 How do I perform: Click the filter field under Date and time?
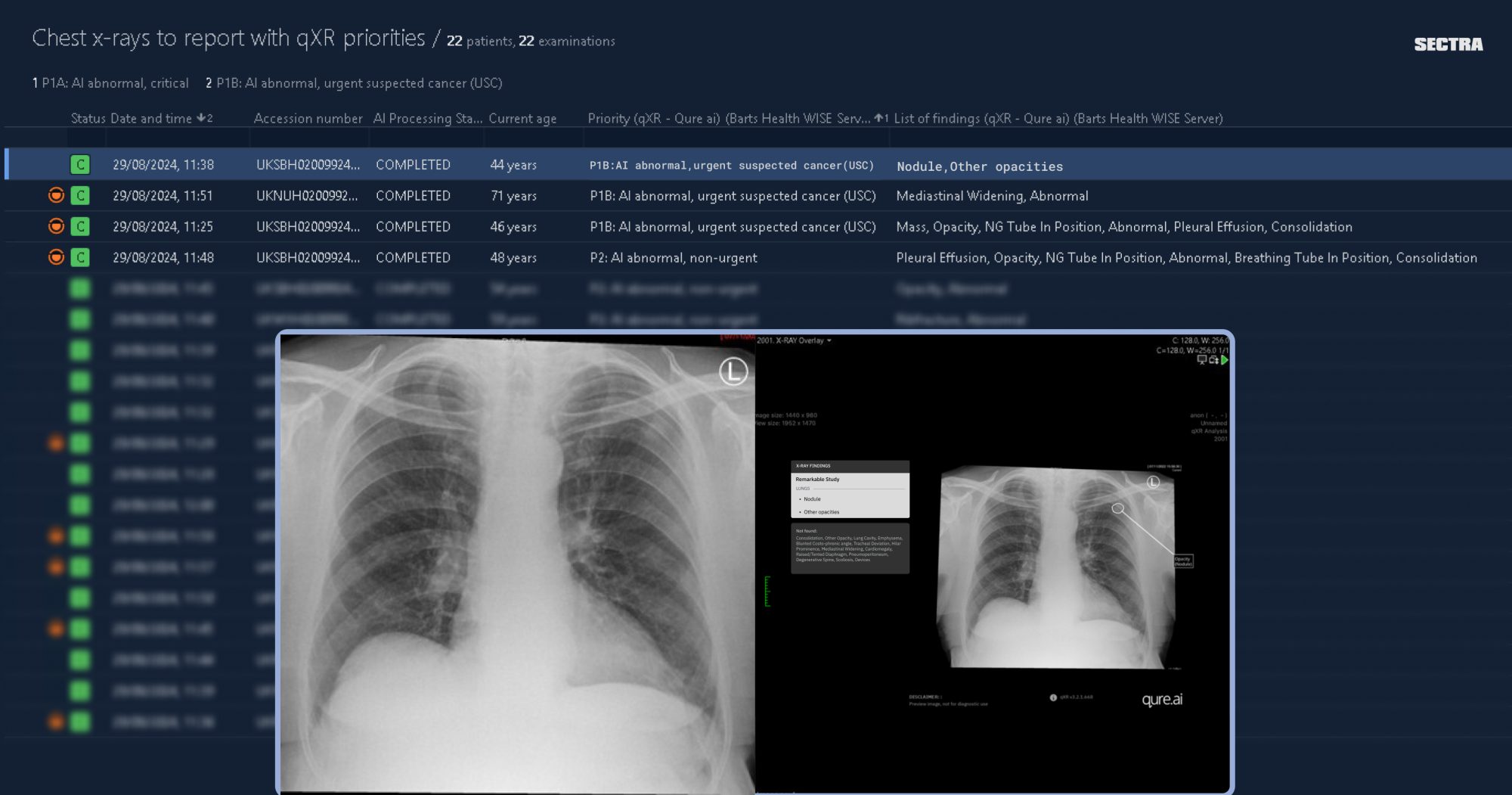[x=177, y=137]
